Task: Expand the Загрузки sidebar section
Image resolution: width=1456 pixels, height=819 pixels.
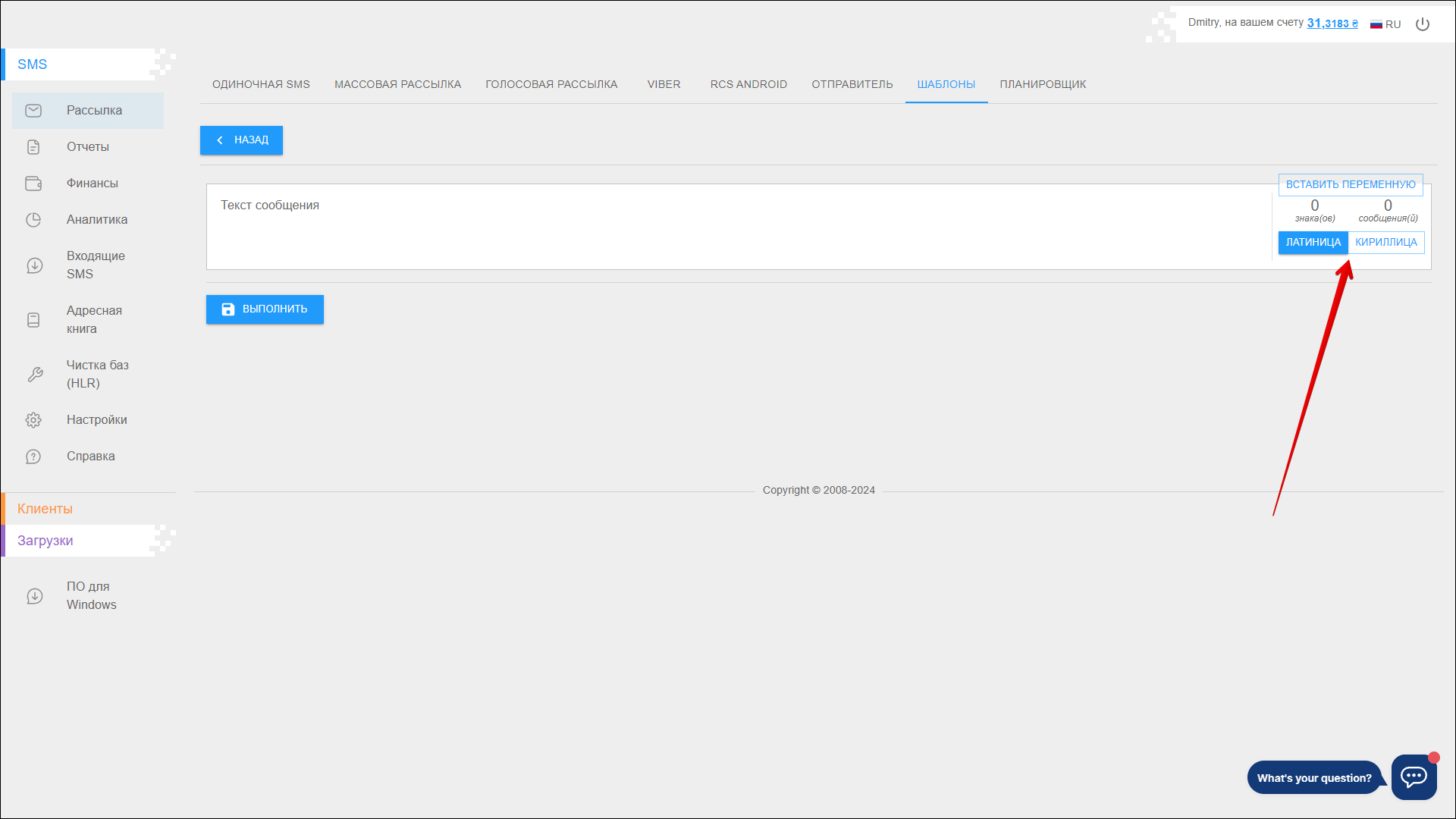Action: [45, 541]
